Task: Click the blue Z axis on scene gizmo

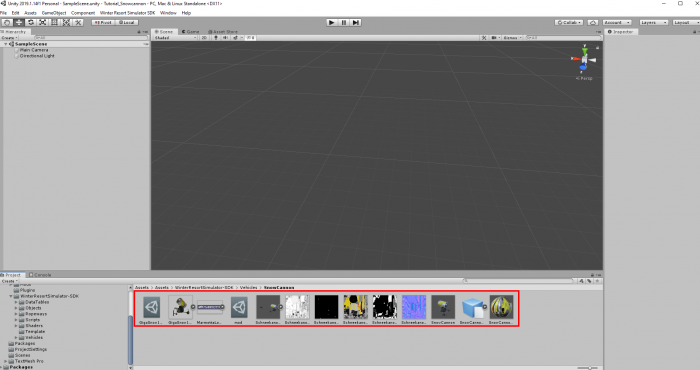Action: click(x=583, y=67)
